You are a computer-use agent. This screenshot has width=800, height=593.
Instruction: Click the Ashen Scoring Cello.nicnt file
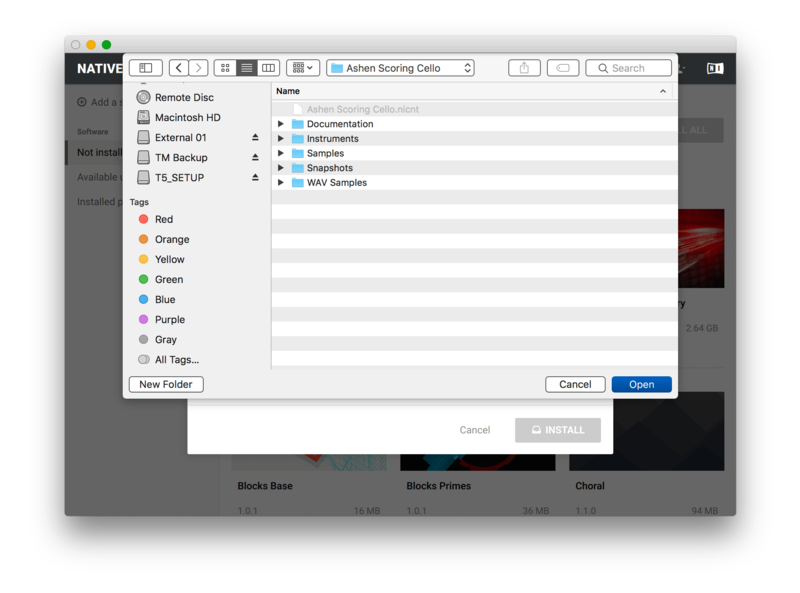click(x=474, y=109)
